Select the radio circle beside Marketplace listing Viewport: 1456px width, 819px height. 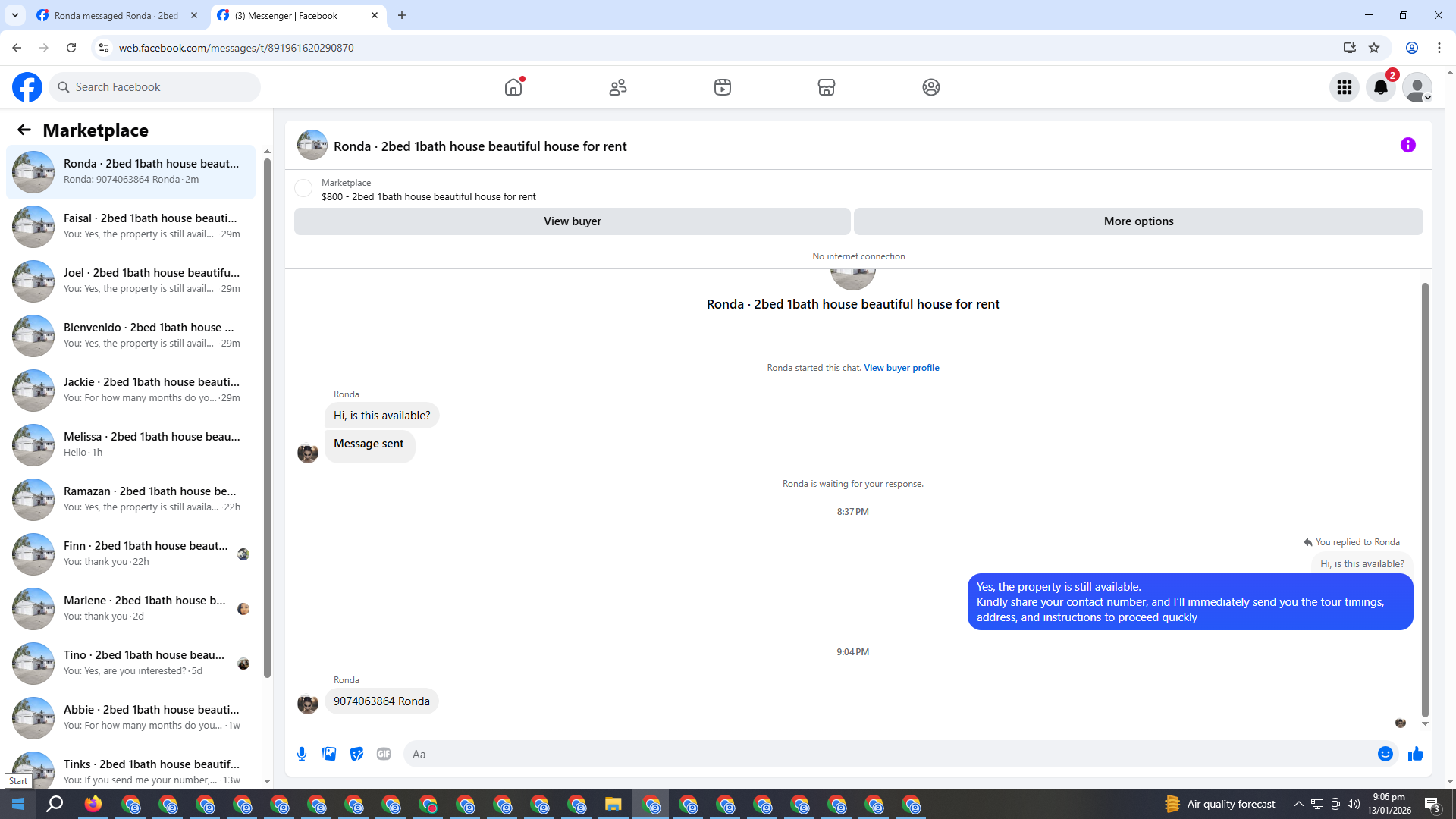303,188
